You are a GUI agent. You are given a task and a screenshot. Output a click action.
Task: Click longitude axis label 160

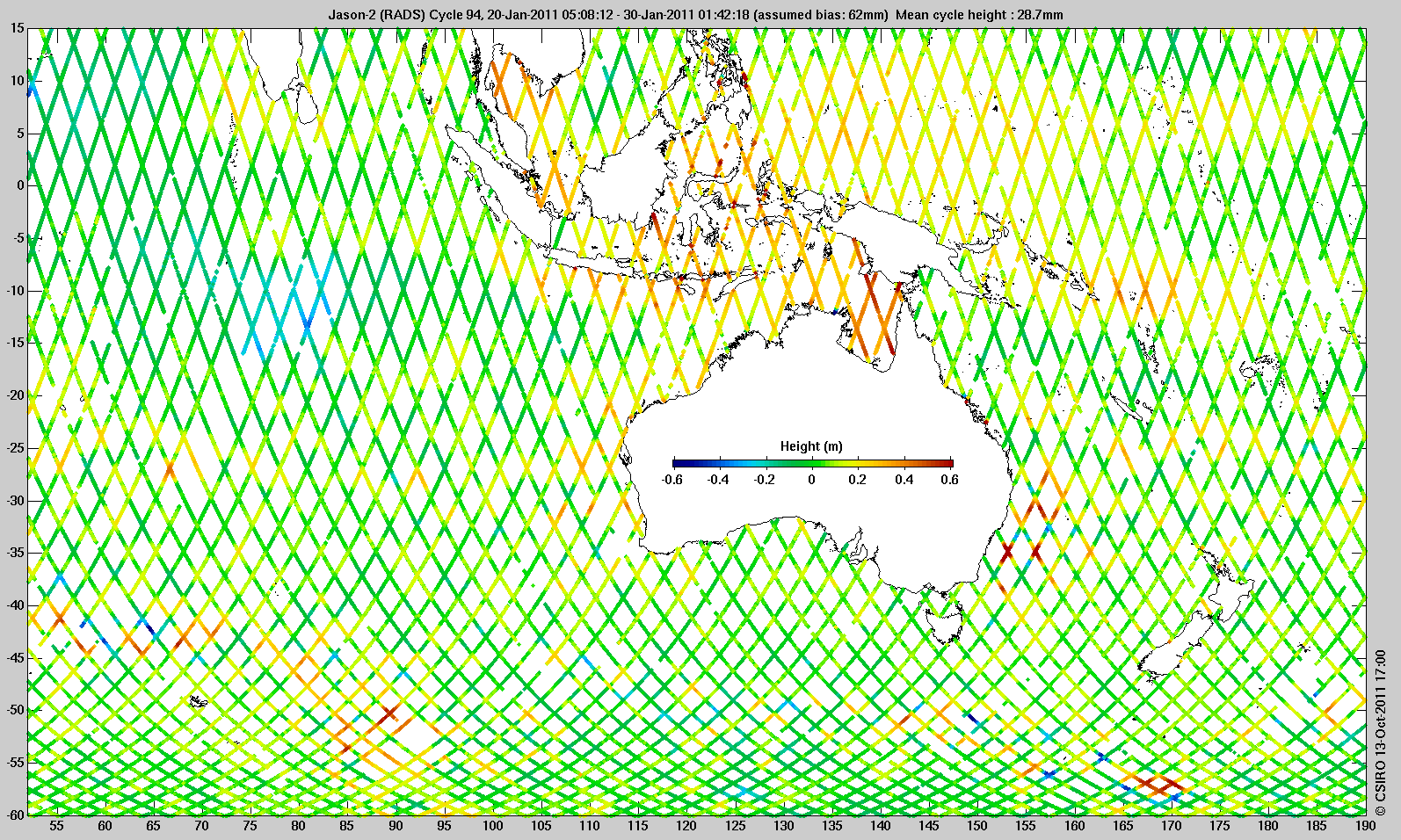pyautogui.click(x=1075, y=826)
